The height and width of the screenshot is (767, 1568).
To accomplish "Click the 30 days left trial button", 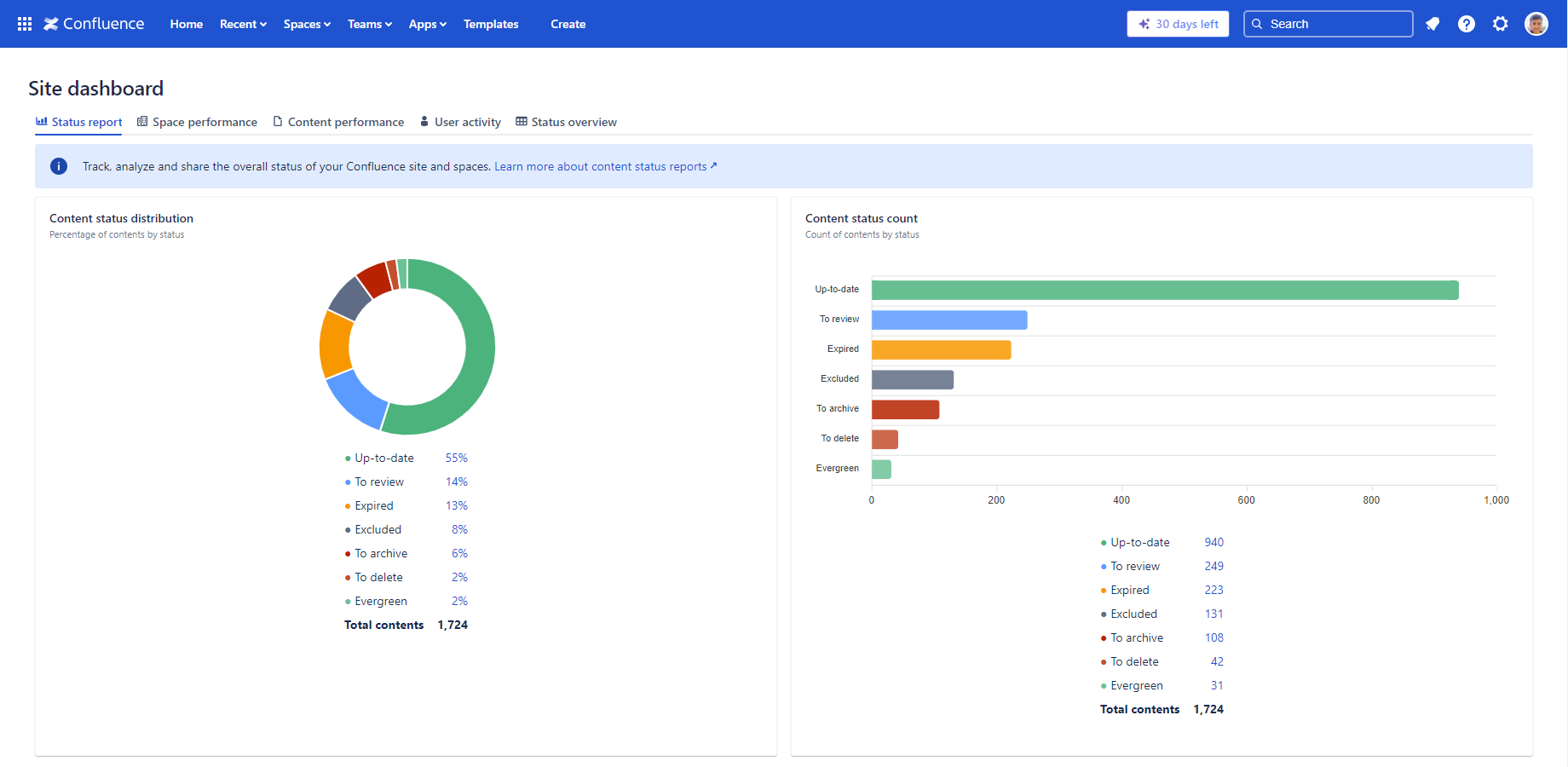I will pos(1178,24).
